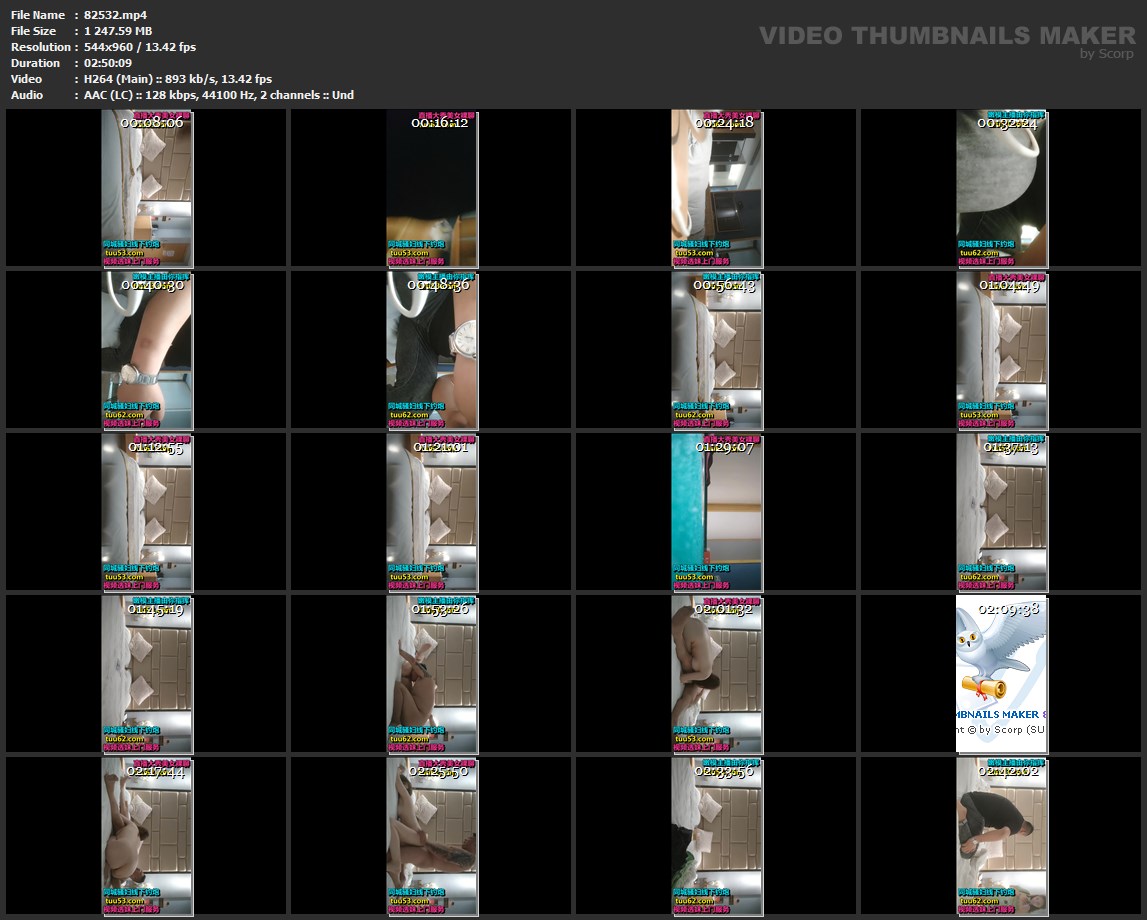Click the thumbnail marked 00:24:18
The height and width of the screenshot is (920, 1147).
717,188
